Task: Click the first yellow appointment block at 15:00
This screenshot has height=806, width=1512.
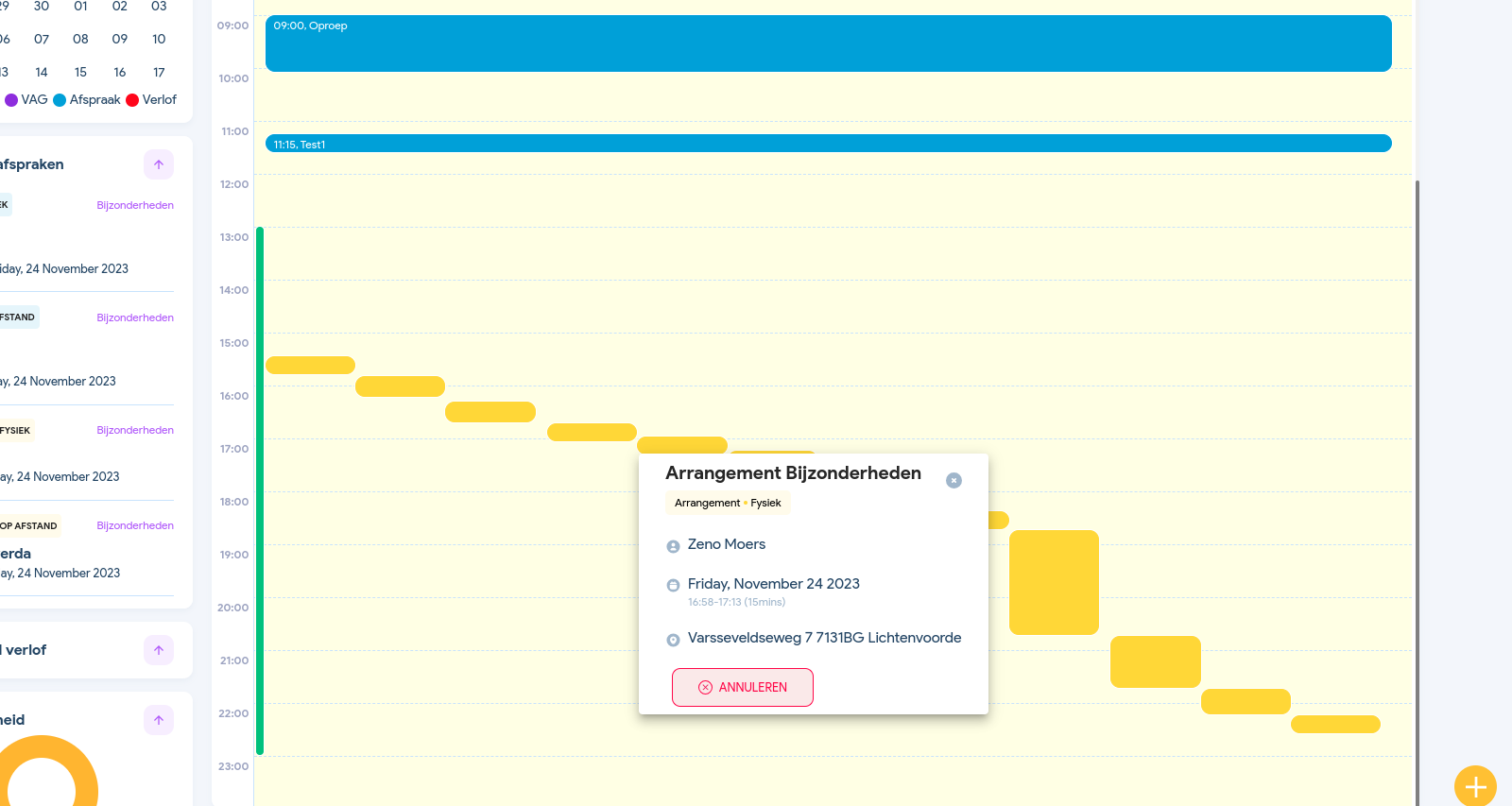Action: pyautogui.click(x=310, y=365)
